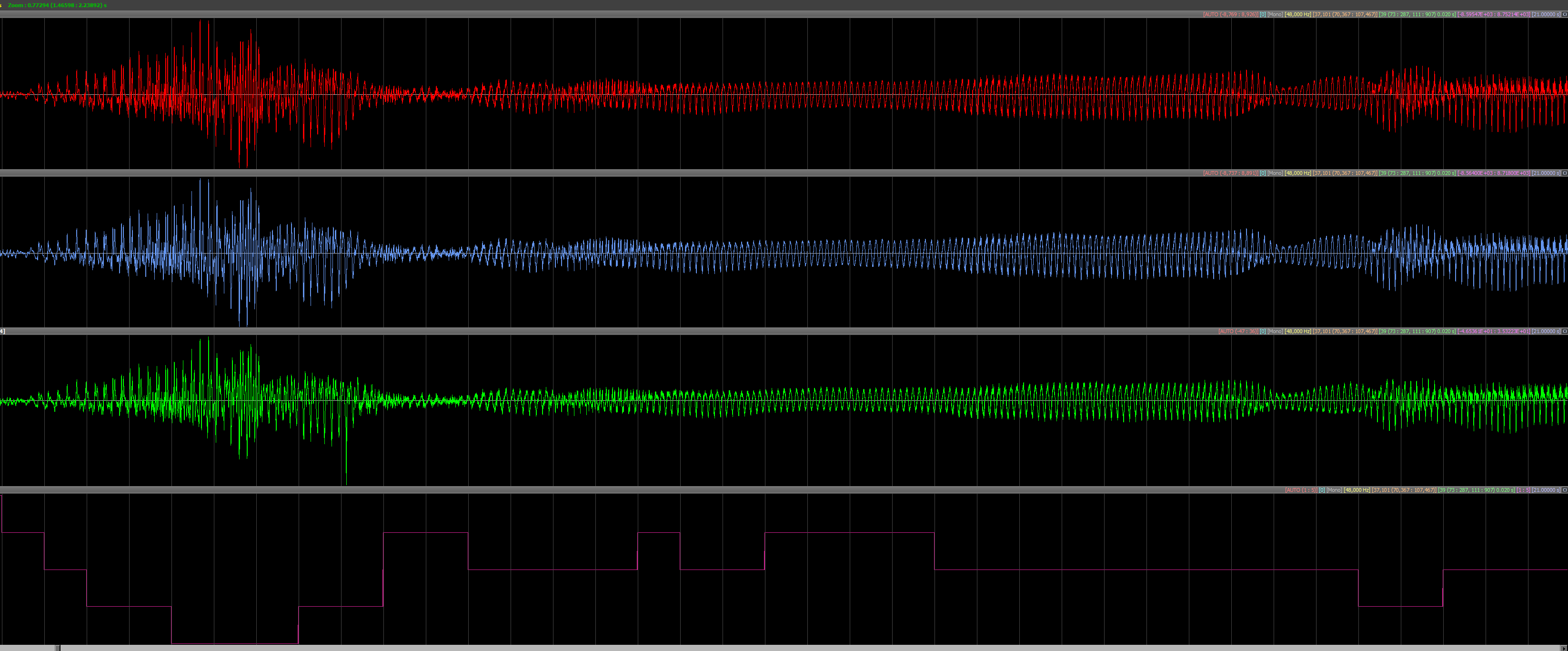Screen dimensions: 1568x651
Task: Close the red waveform track
Action: [1564, 14]
